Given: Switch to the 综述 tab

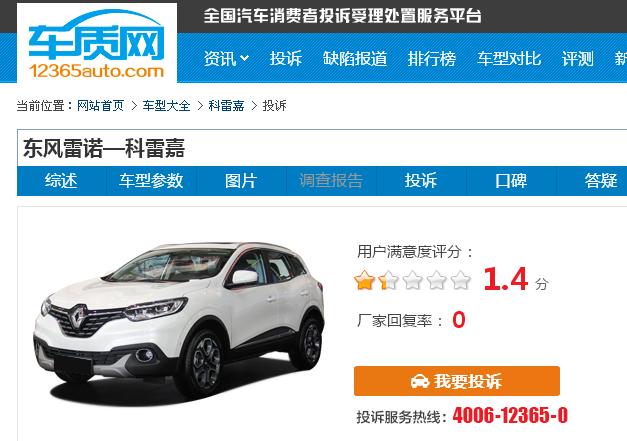Looking at the screenshot, I should point(61,181).
